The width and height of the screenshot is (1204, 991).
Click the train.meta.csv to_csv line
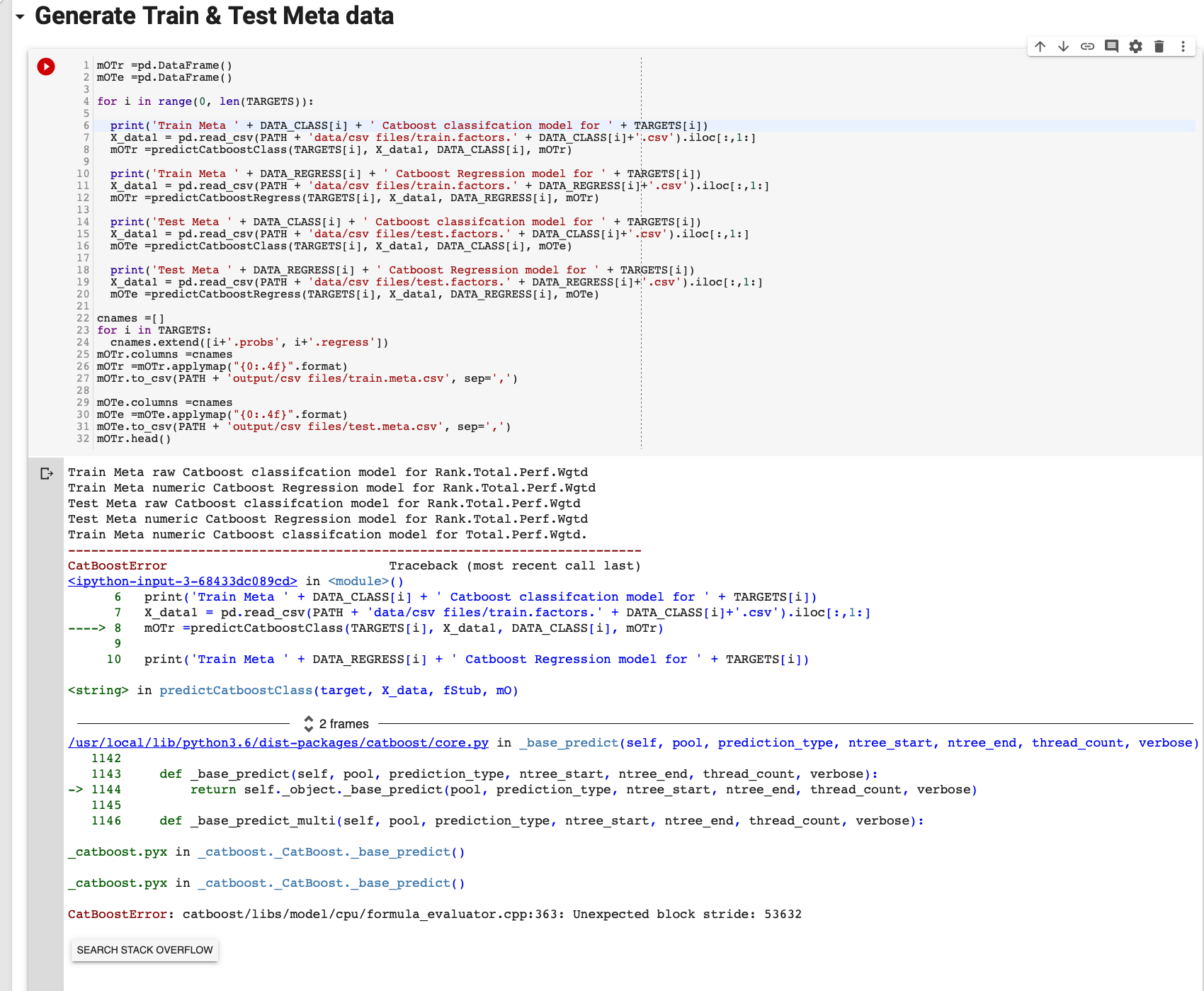pyautogui.click(x=307, y=379)
